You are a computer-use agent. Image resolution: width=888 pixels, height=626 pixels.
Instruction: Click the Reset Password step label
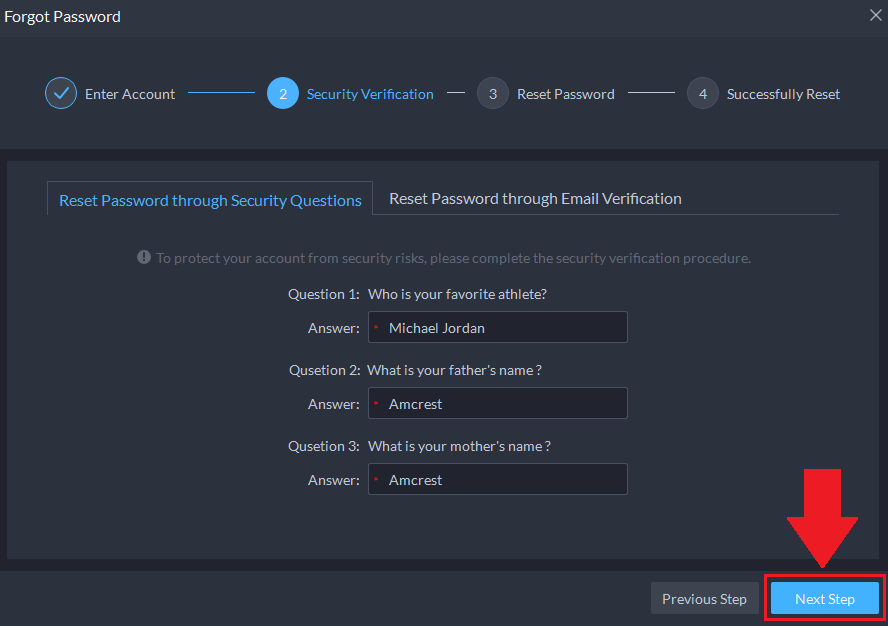[565, 94]
